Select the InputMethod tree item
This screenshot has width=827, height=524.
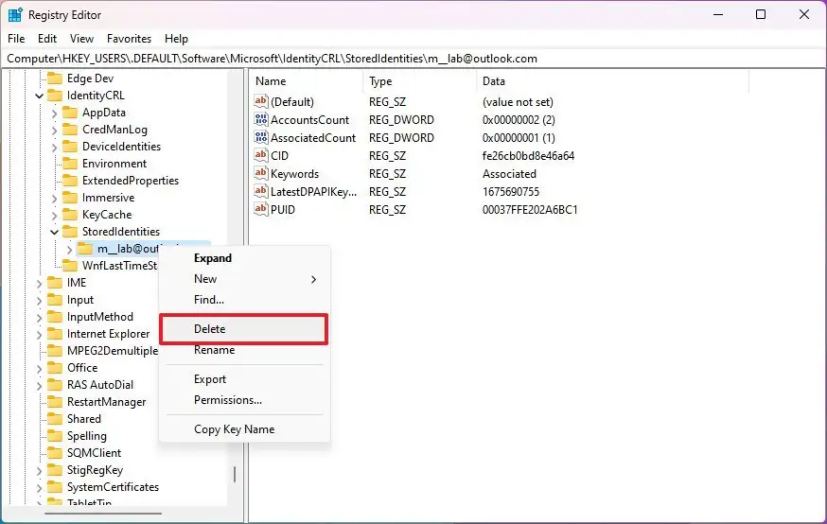tap(100, 317)
